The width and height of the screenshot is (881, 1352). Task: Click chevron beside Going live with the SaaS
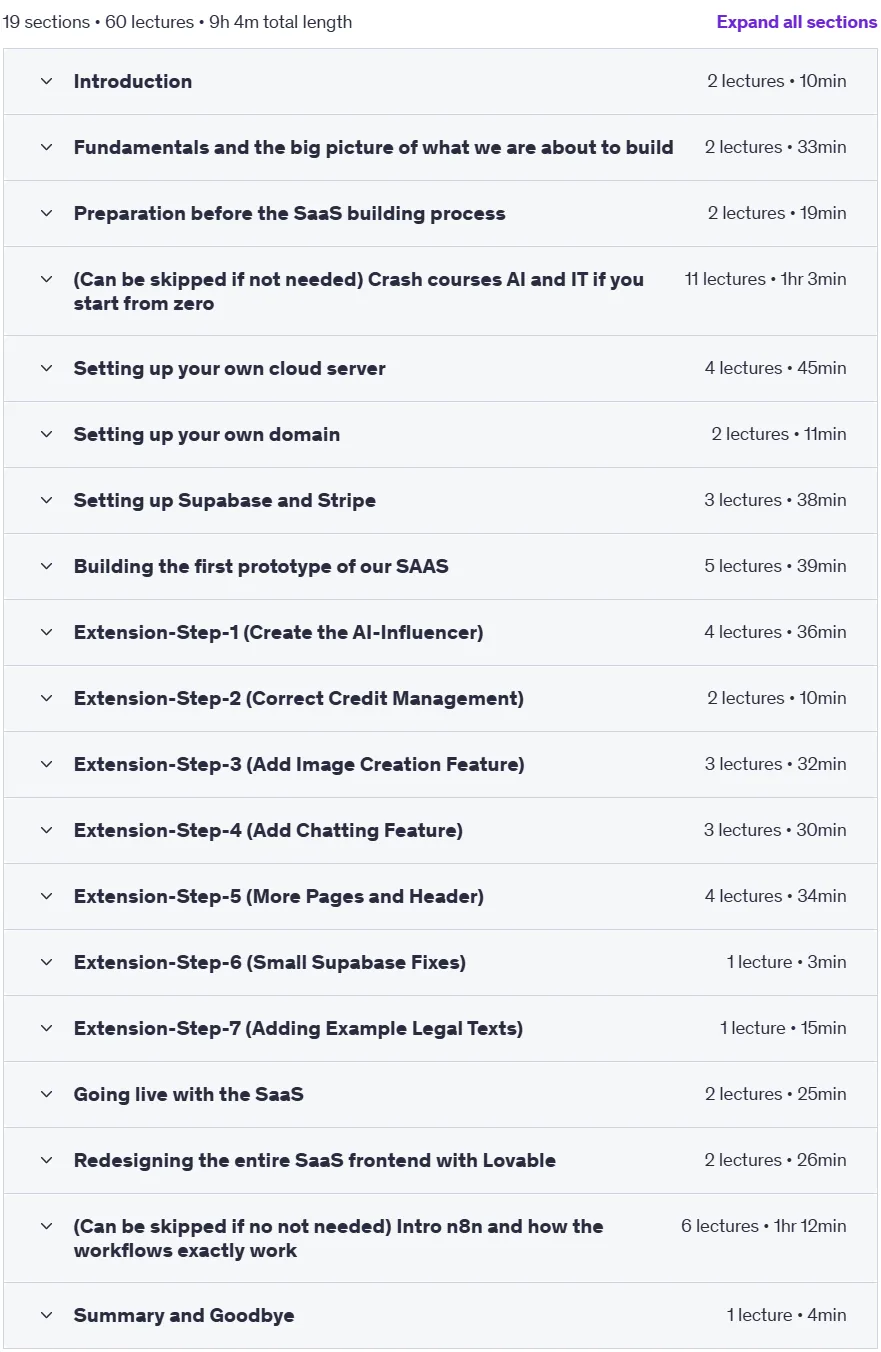pos(46,1094)
